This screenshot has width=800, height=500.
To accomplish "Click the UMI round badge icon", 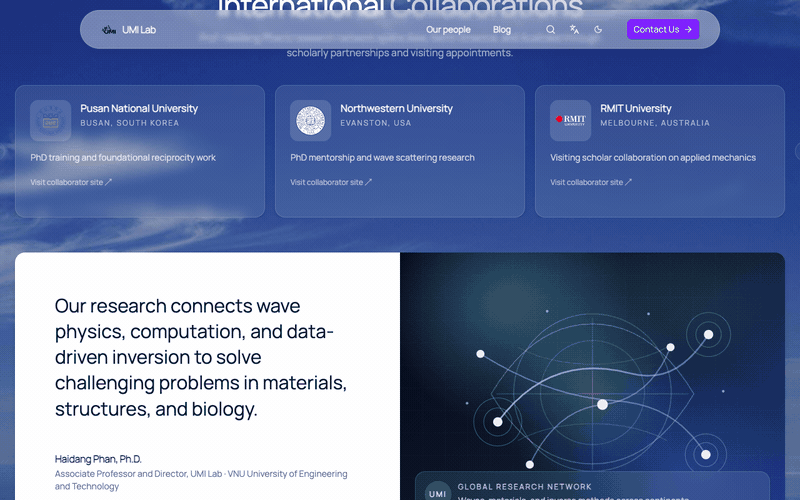I will point(438,492).
